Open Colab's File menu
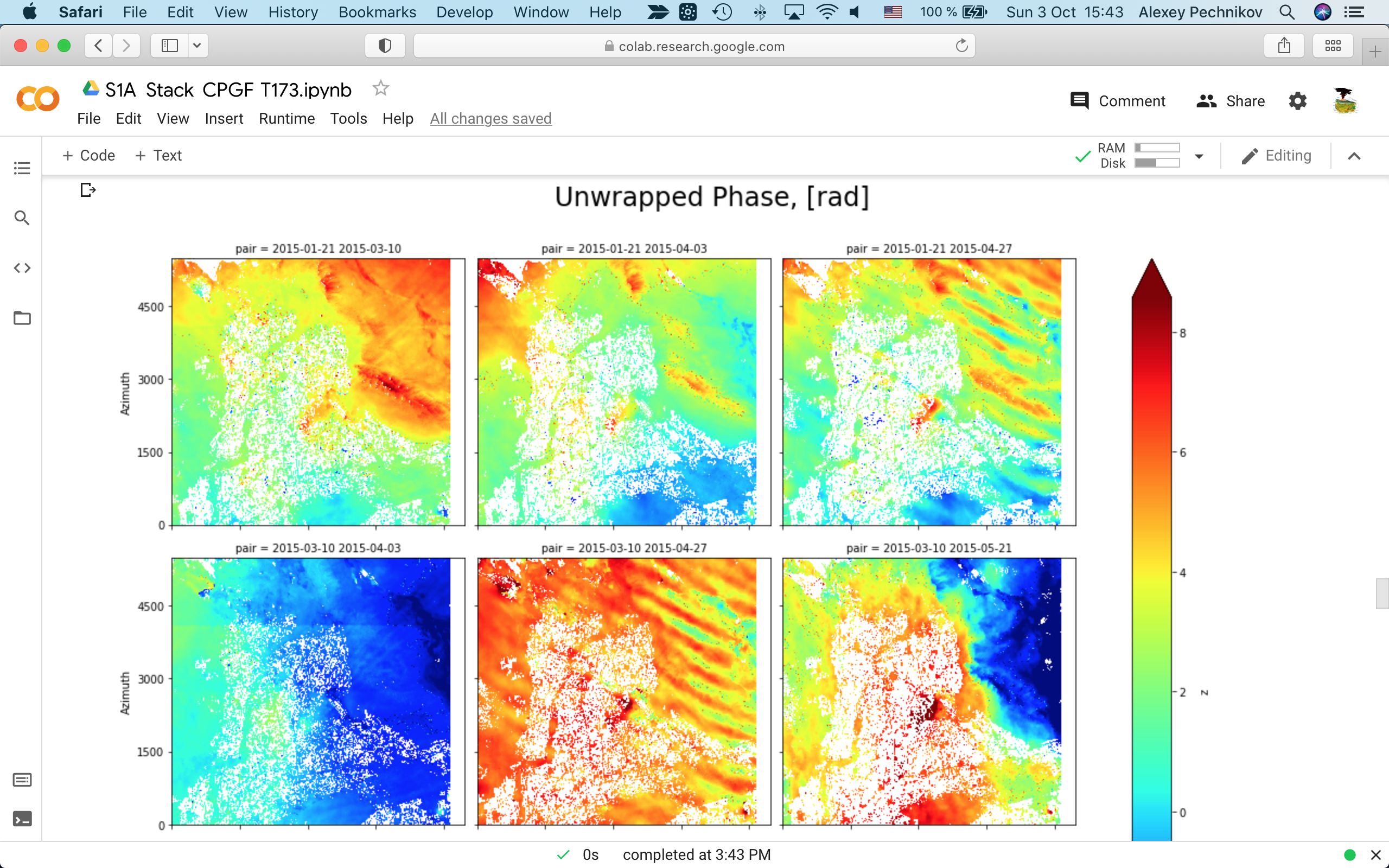Image resolution: width=1389 pixels, height=868 pixels. pyautogui.click(x=89, y=119)
